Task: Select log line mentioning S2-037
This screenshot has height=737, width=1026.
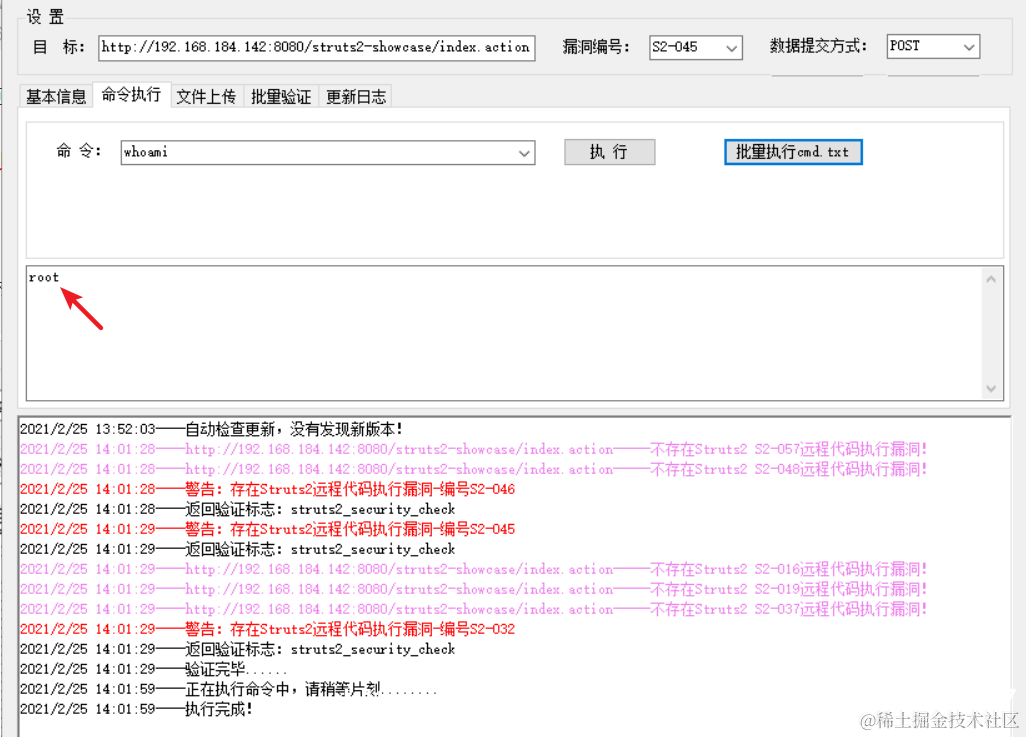Action: 474,609
